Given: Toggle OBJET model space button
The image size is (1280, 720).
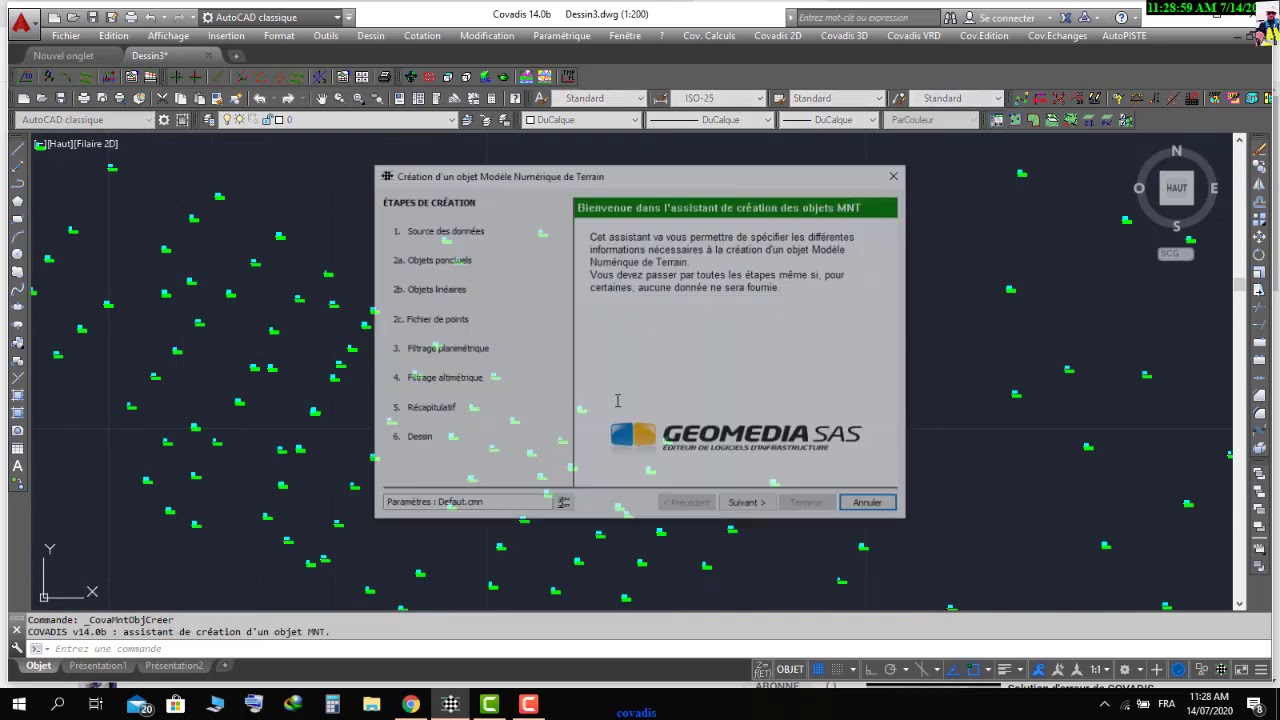Looking at the screenshot, I should [790, 669].
